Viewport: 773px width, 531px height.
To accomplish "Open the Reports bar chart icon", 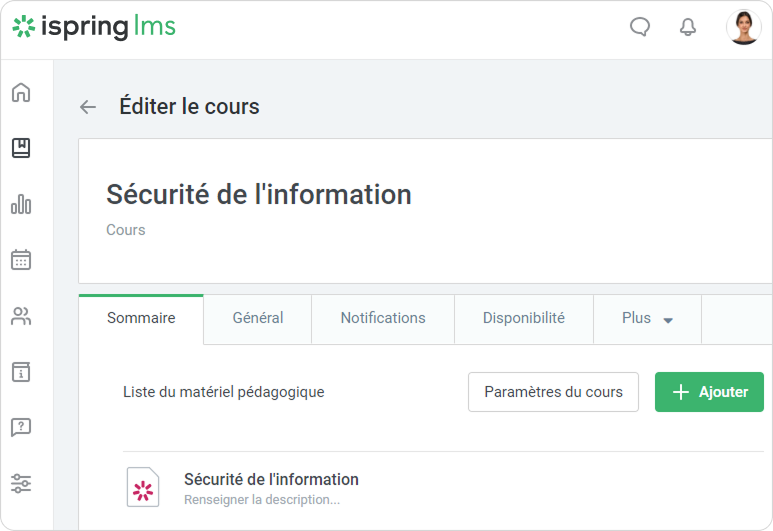I will tap(21, 204).
